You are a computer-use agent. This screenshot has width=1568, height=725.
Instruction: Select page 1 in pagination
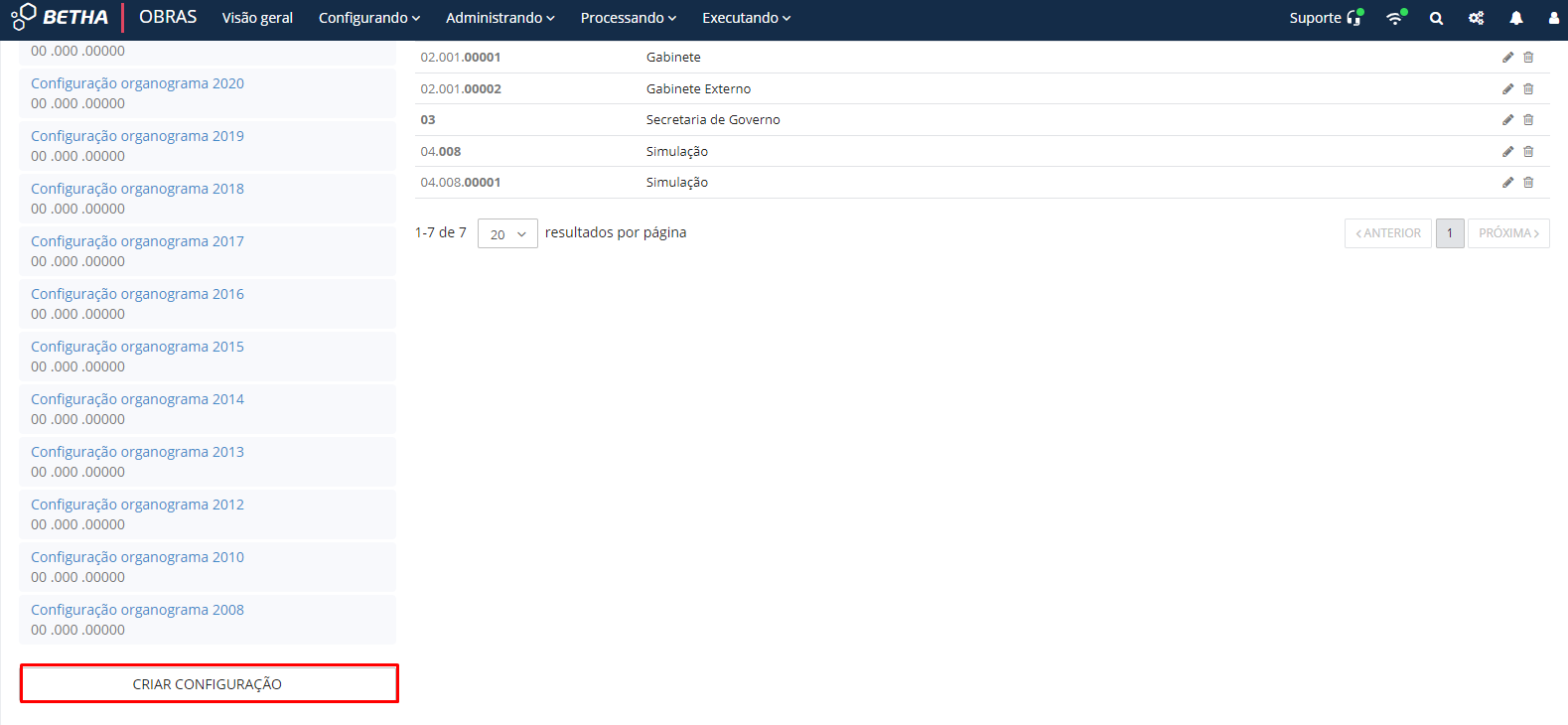click(x=1450, y=233)
